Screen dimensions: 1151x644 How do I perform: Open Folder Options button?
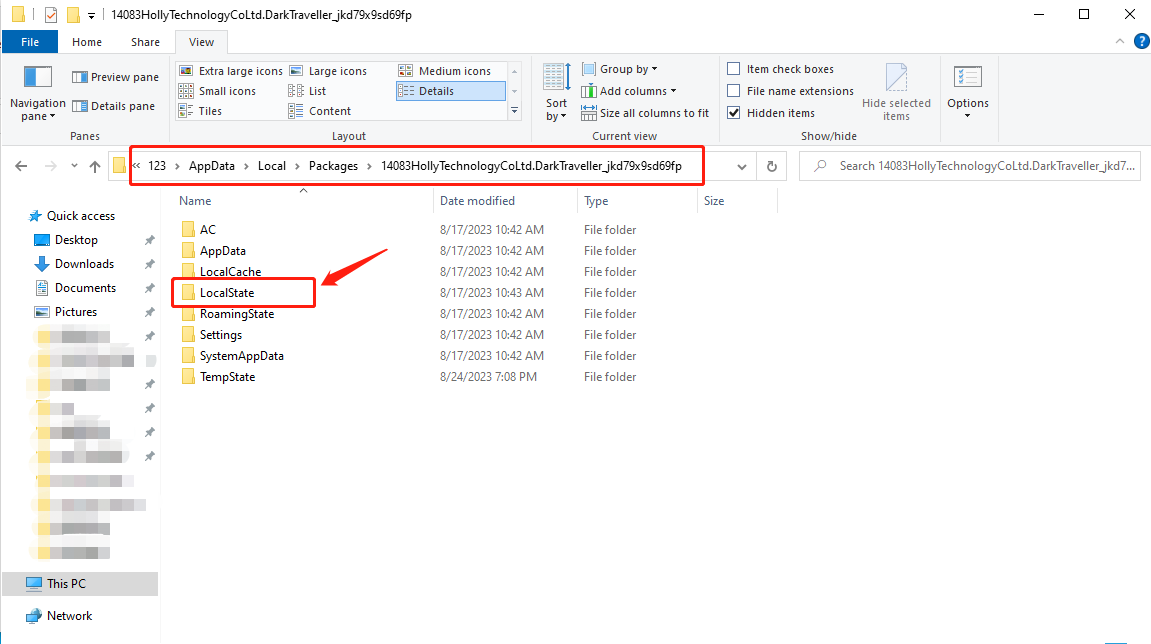967,93
